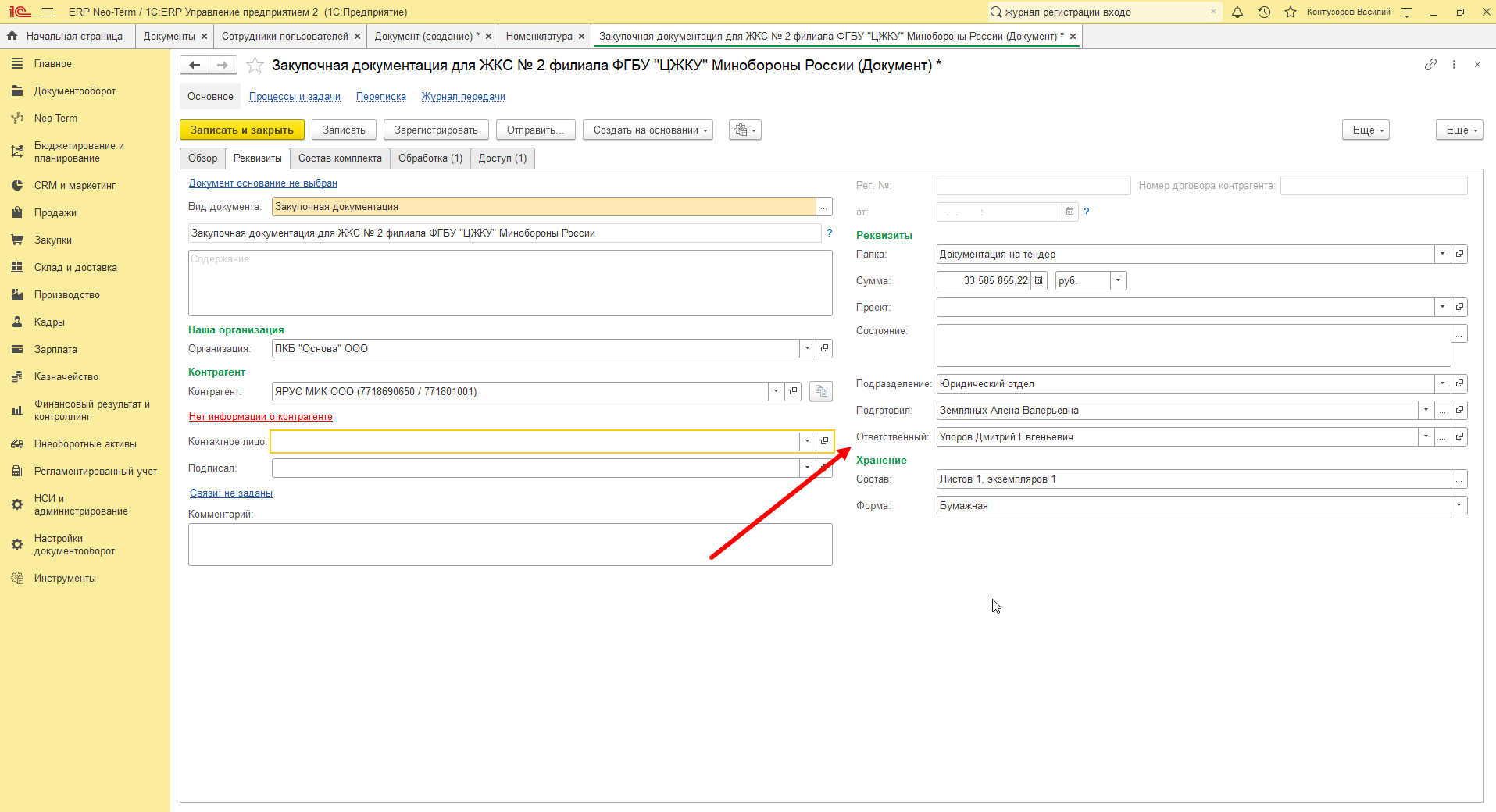The image size is (1496, 812).
Task: Open calculator for Сумма field
Action: pos(1038,280)
